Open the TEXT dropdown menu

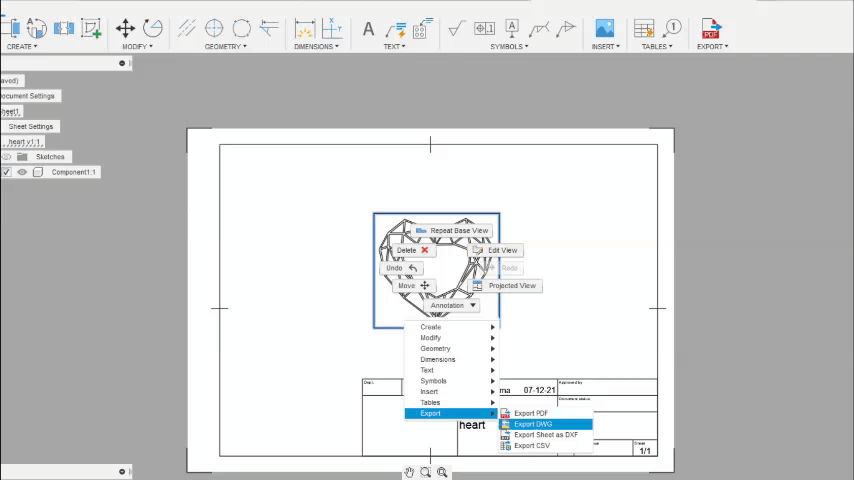[x=394, y=47]
